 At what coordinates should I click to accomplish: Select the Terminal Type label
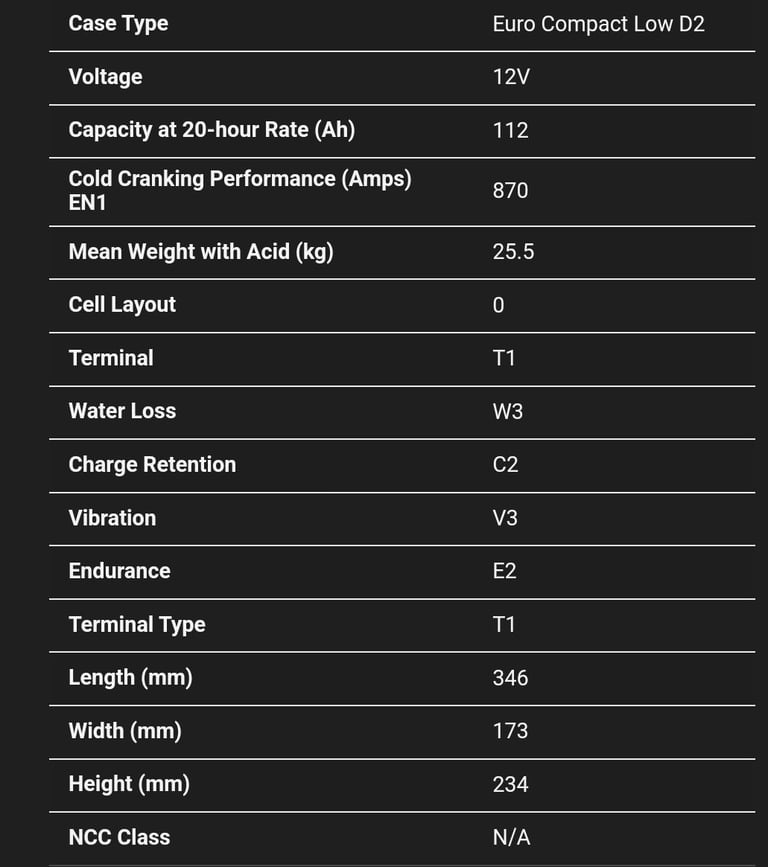pos(137,625)
